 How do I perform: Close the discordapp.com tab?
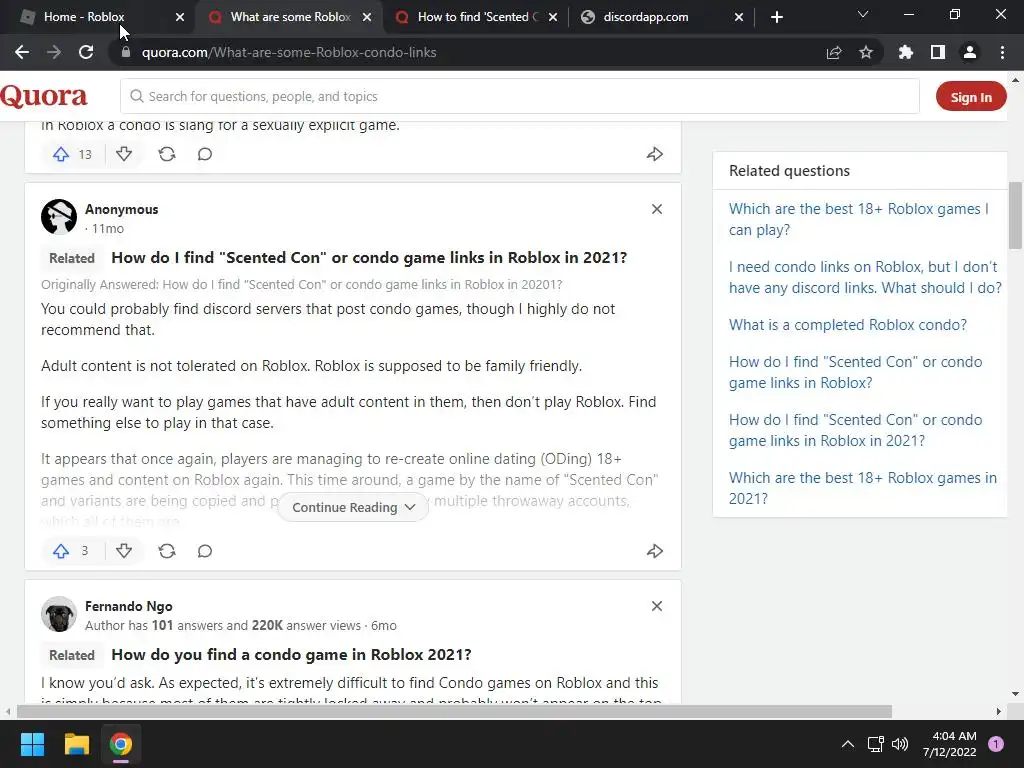739,17
